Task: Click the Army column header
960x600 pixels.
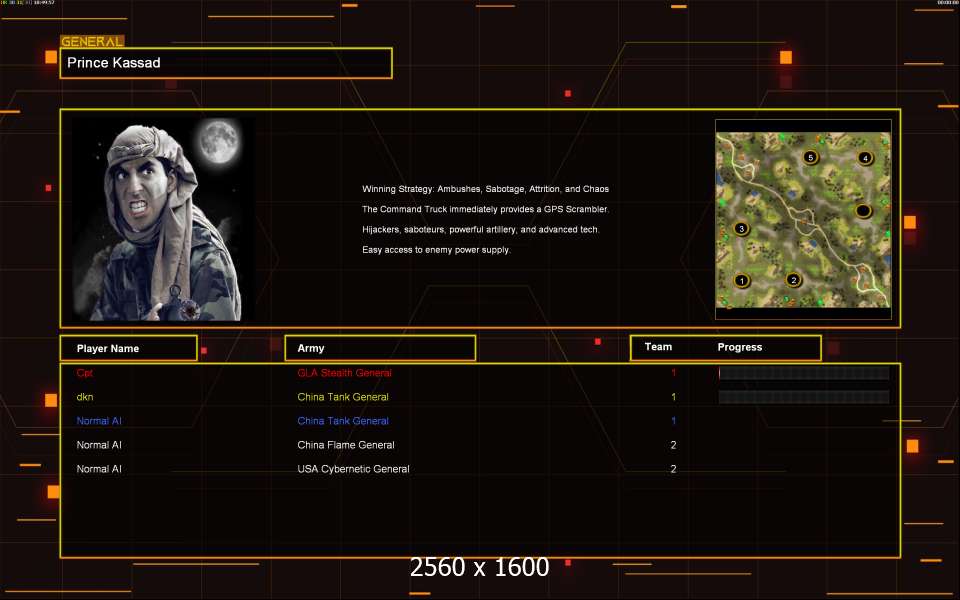Action: pyautogui.click(x=380, y=348)
